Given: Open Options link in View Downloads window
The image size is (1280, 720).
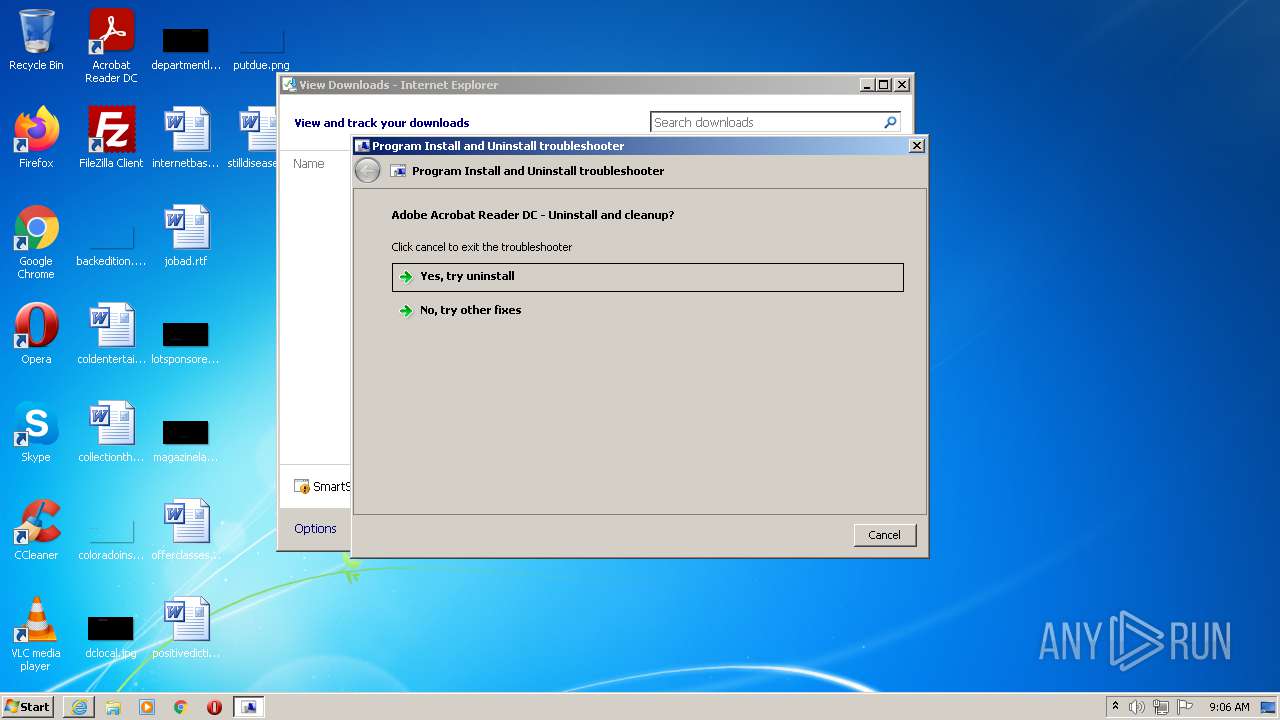Looking at the screenshot, I should [x=315, y=529].
